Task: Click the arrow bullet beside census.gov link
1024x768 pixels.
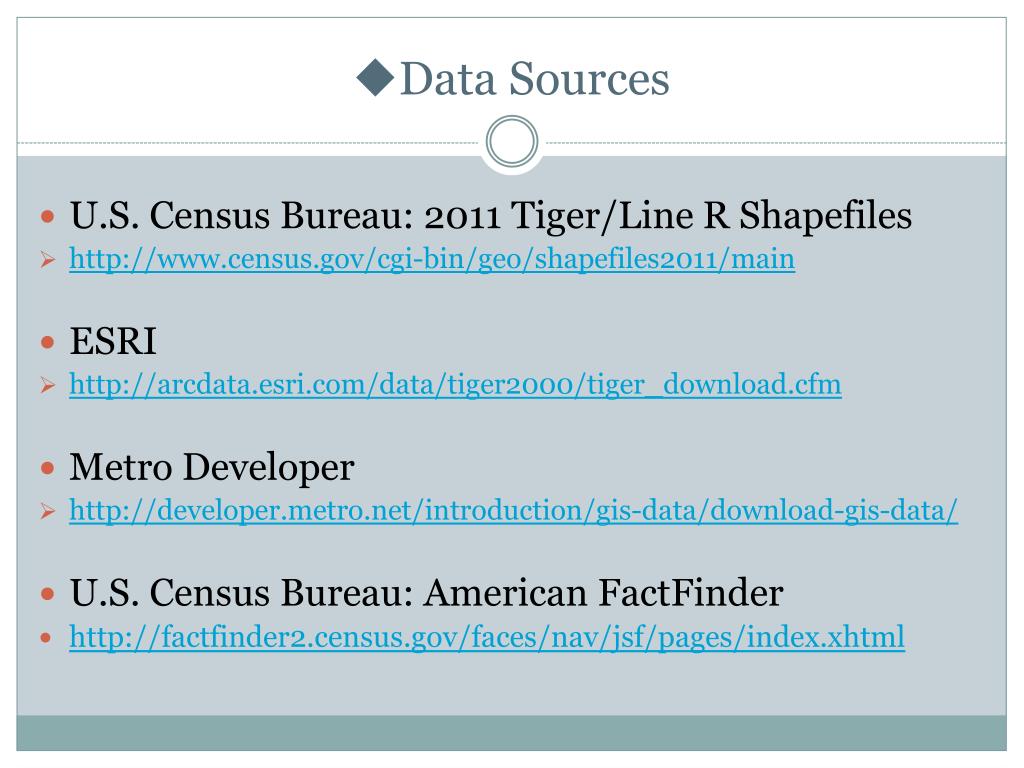Action: 48,260
